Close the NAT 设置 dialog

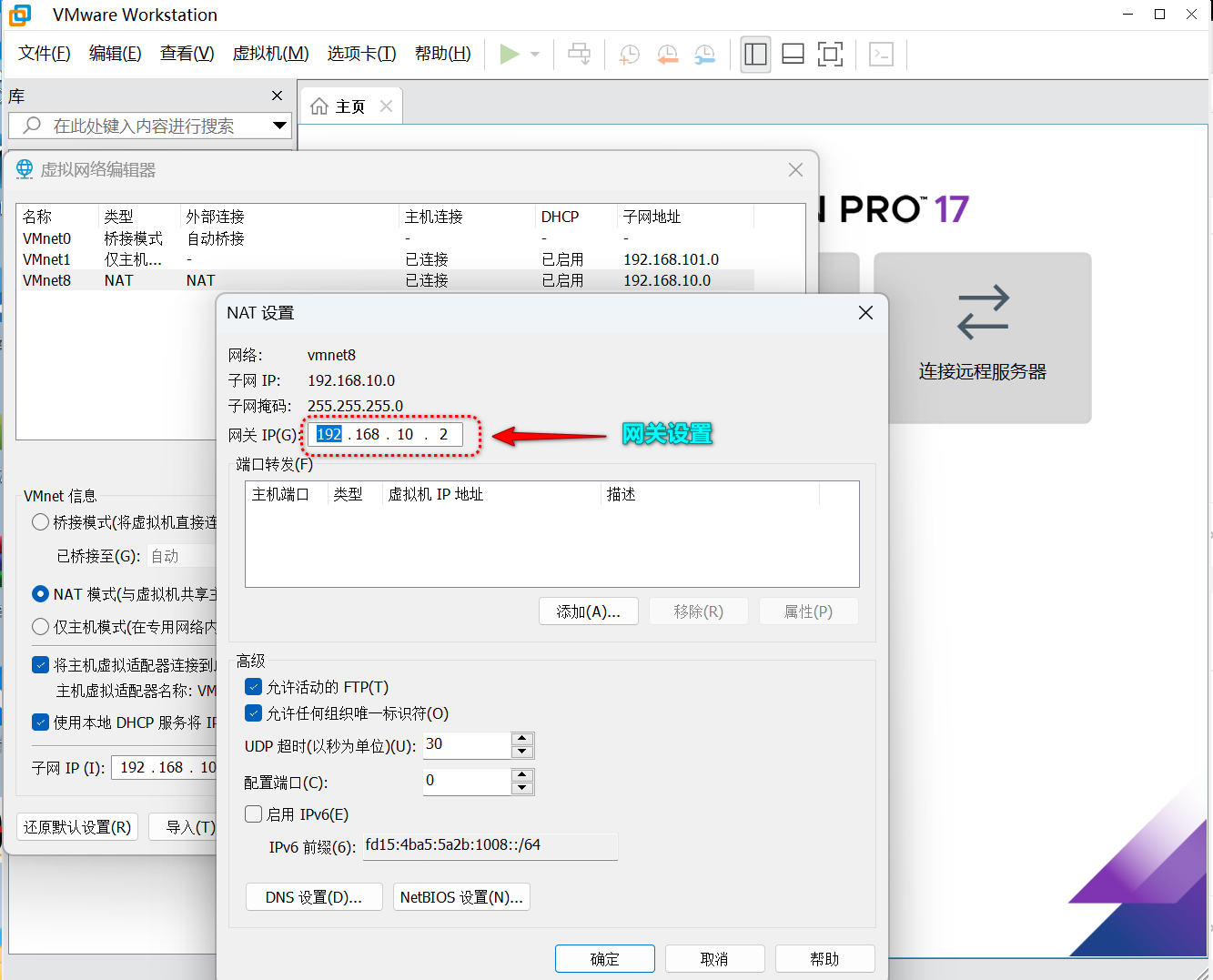point(865,313)
